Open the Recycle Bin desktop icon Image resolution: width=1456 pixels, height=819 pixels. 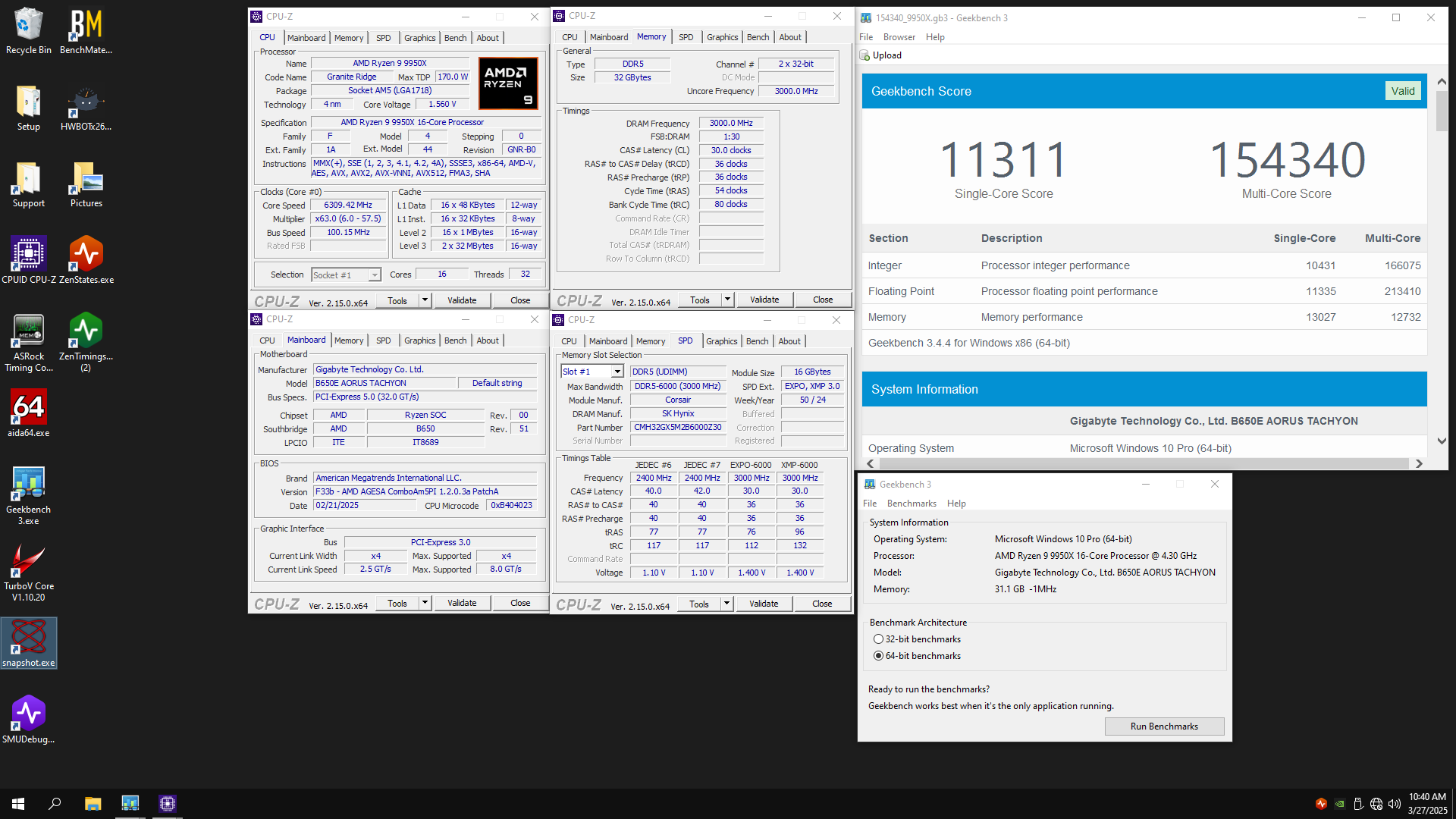(x=29, y=31)
